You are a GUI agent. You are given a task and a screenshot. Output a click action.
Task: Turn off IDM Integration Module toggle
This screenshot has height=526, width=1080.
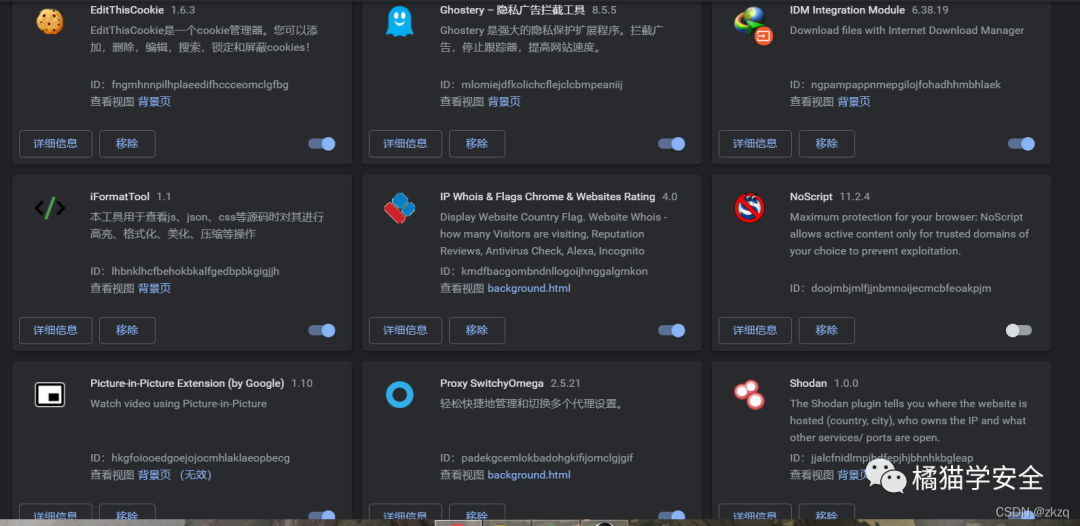[x=1021, y=144]
